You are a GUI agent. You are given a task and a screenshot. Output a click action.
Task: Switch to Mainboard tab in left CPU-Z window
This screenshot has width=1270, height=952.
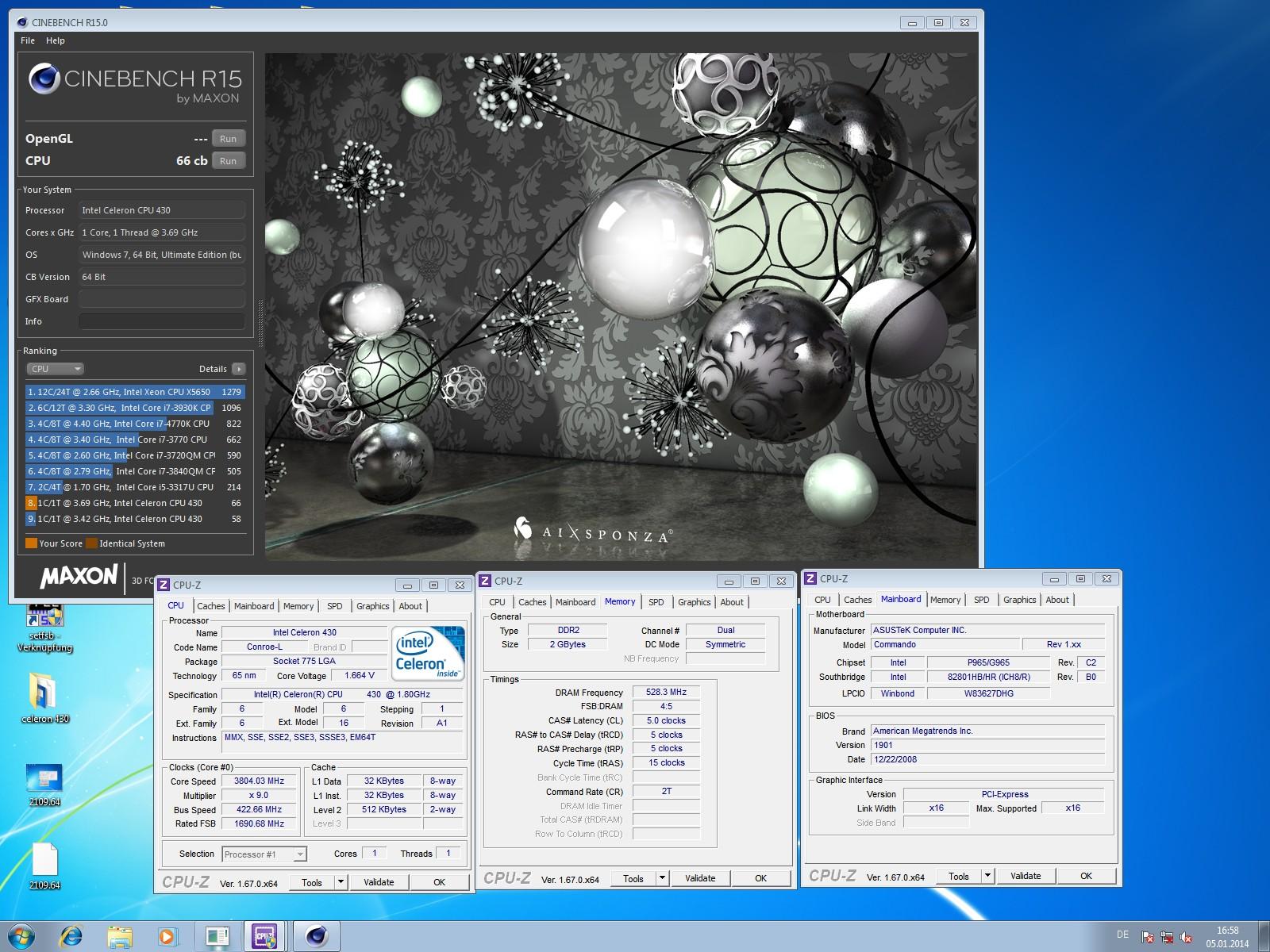point(254,606)
